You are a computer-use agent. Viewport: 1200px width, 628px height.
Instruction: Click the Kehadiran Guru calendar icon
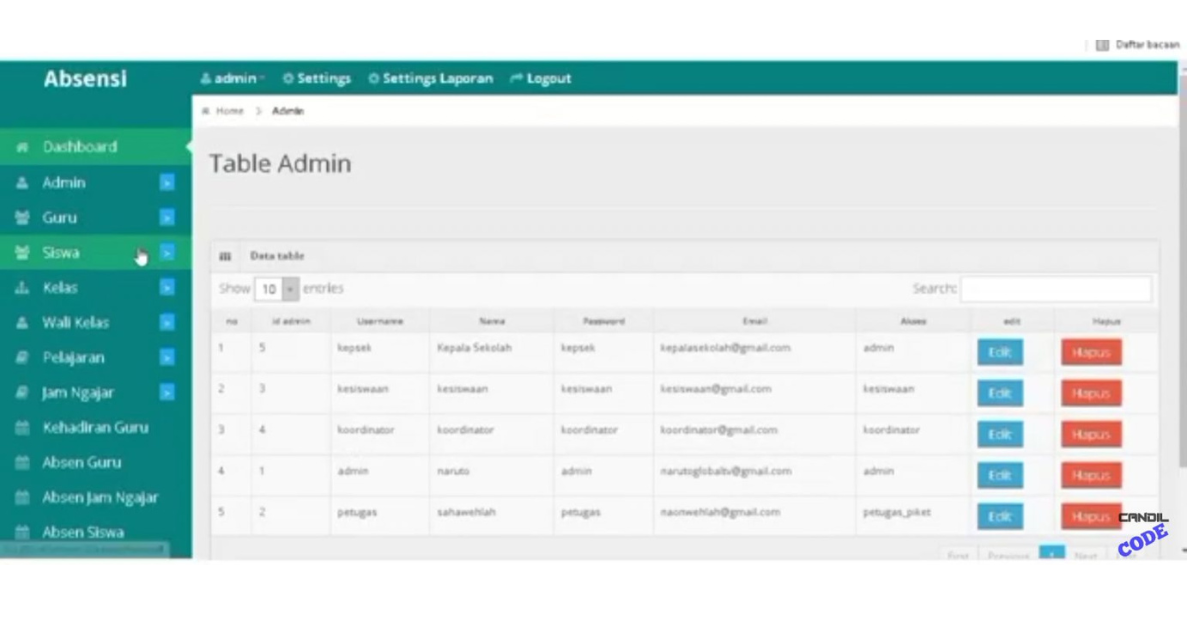(22, 428)
